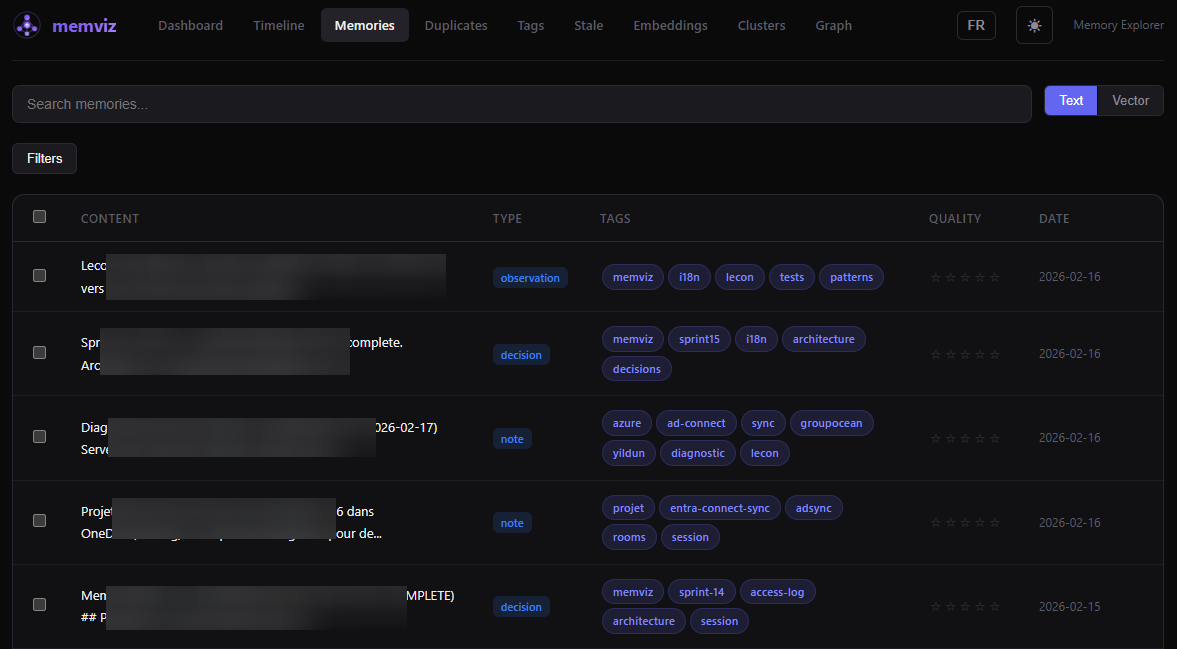Click the 'adsync' tag
The height and width of the screenshot is (649, 1177).
(x=814, y=508)
